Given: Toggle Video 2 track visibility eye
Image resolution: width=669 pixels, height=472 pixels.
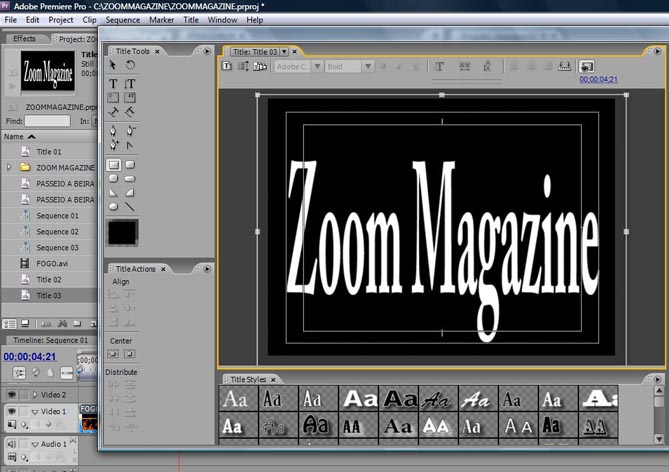Looking at the screenshot, I should (11, 395).
